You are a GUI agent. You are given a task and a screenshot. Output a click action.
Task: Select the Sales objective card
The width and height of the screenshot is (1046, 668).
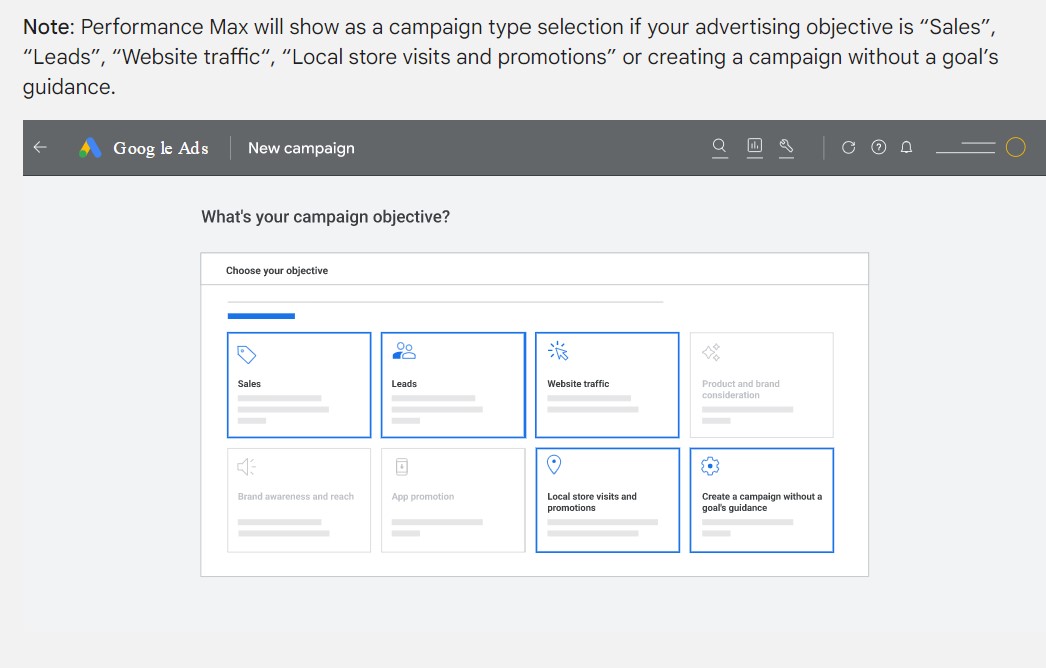tap(299, 385)
